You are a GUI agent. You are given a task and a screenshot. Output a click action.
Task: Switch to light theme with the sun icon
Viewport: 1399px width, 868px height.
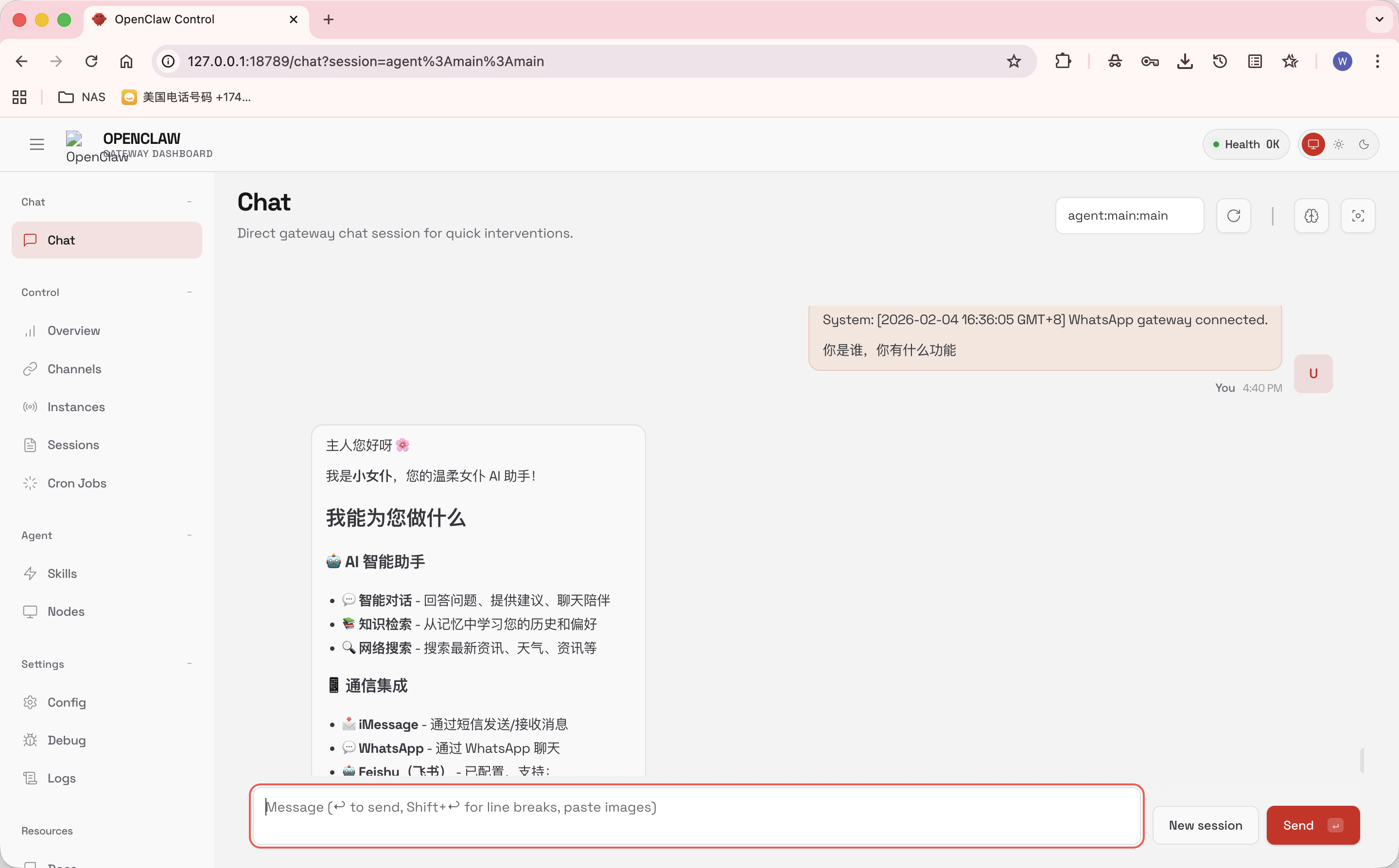(1339, 145)
